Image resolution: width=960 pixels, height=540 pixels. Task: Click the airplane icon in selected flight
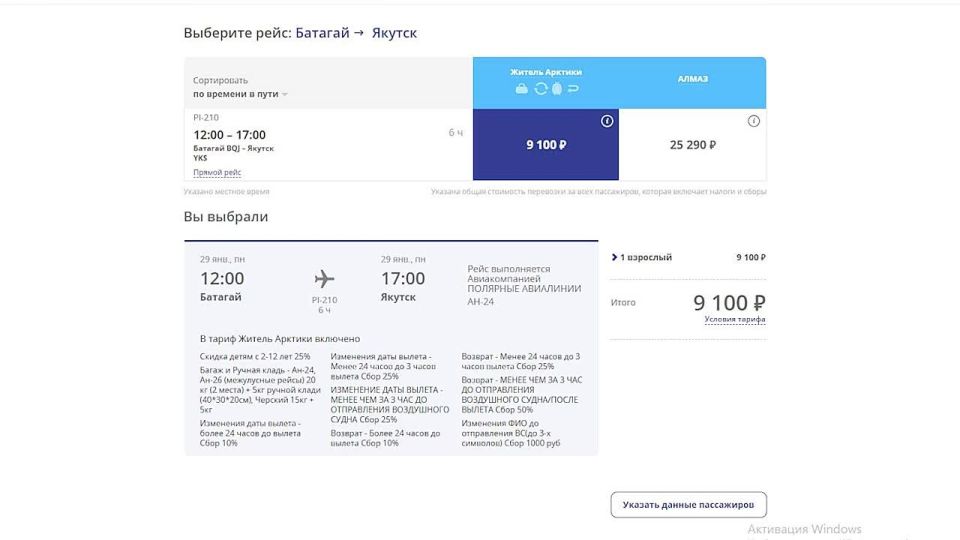pyautogui.click(x=324, y=279)
